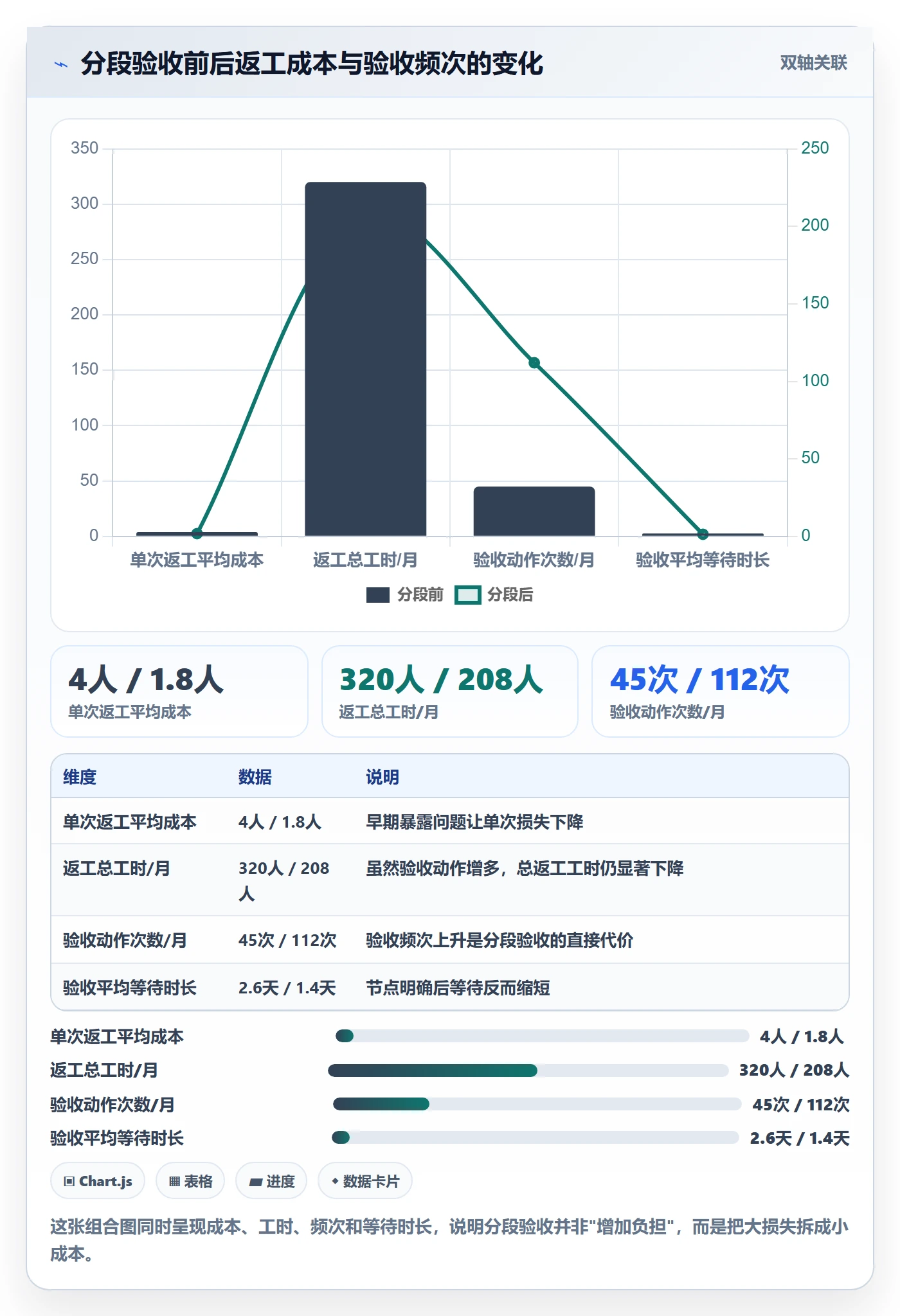Viewport: 900px width, 1316px height.
Task: Click the 维度 column header
Action: 80,777
